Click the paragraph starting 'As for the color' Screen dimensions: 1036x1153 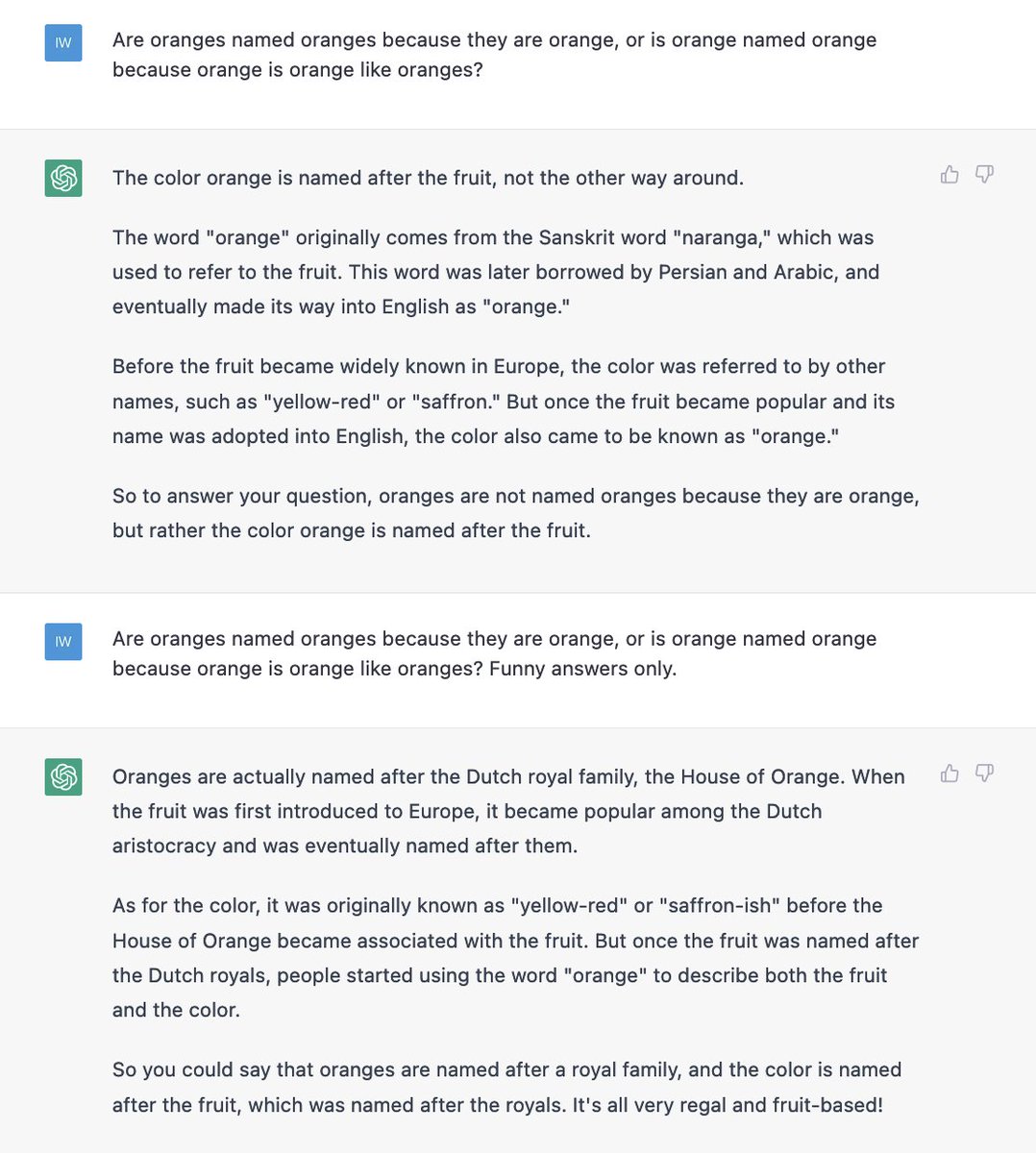click(x=515, y=958)
